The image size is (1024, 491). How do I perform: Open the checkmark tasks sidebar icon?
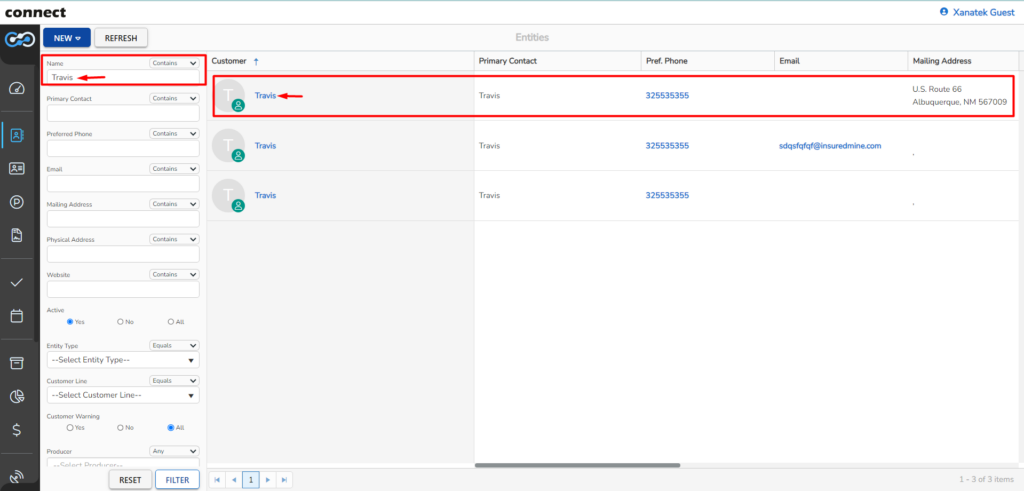pyautogui.click(x=17, y=283)
